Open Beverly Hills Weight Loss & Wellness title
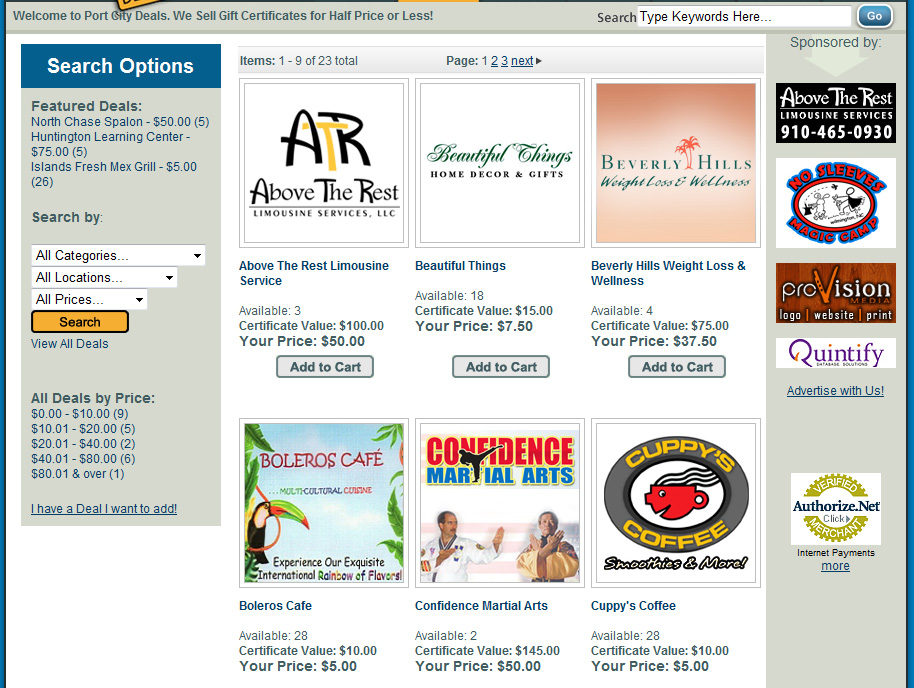The height and width of the screenshot is (688, 914). tap(669, 273)
